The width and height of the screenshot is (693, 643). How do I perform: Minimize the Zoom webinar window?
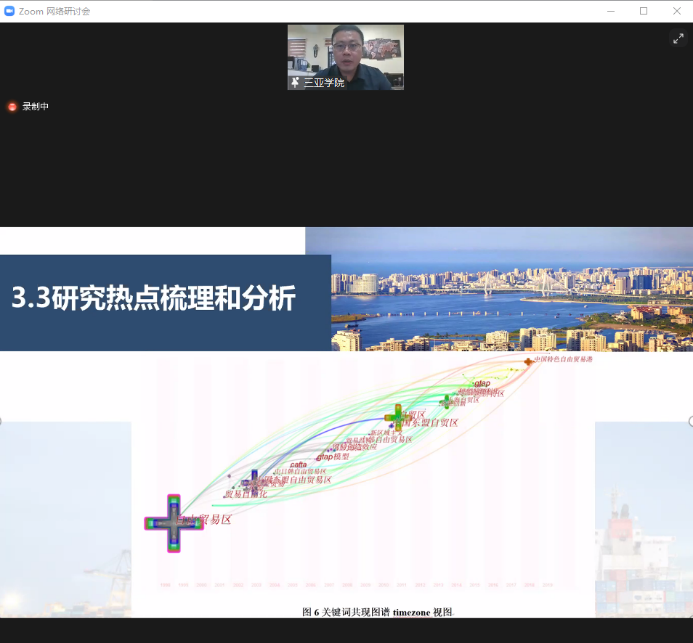pyautogui.click(x=609, y=11)
